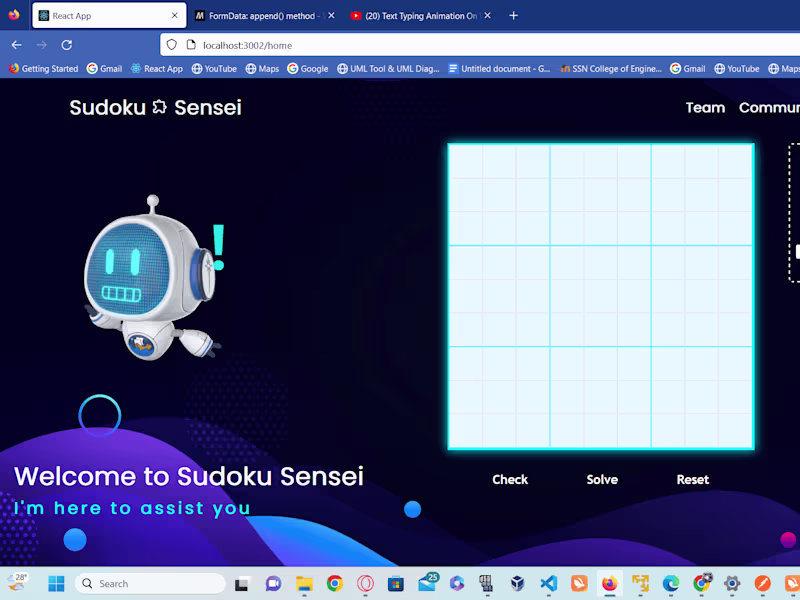Open the SSN College of Engine bookmark
The height and width of the screenshot is (600, 800).
611,68
